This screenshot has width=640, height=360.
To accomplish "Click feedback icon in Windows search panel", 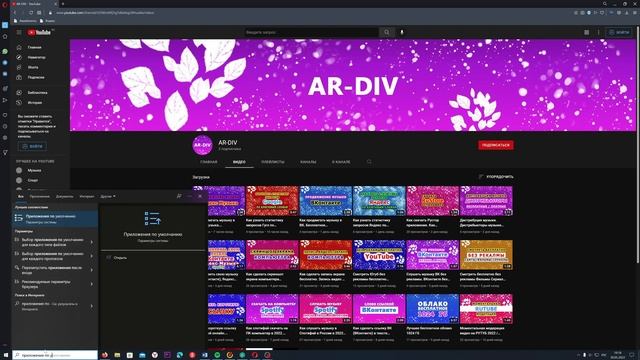I will coord(179,196).
